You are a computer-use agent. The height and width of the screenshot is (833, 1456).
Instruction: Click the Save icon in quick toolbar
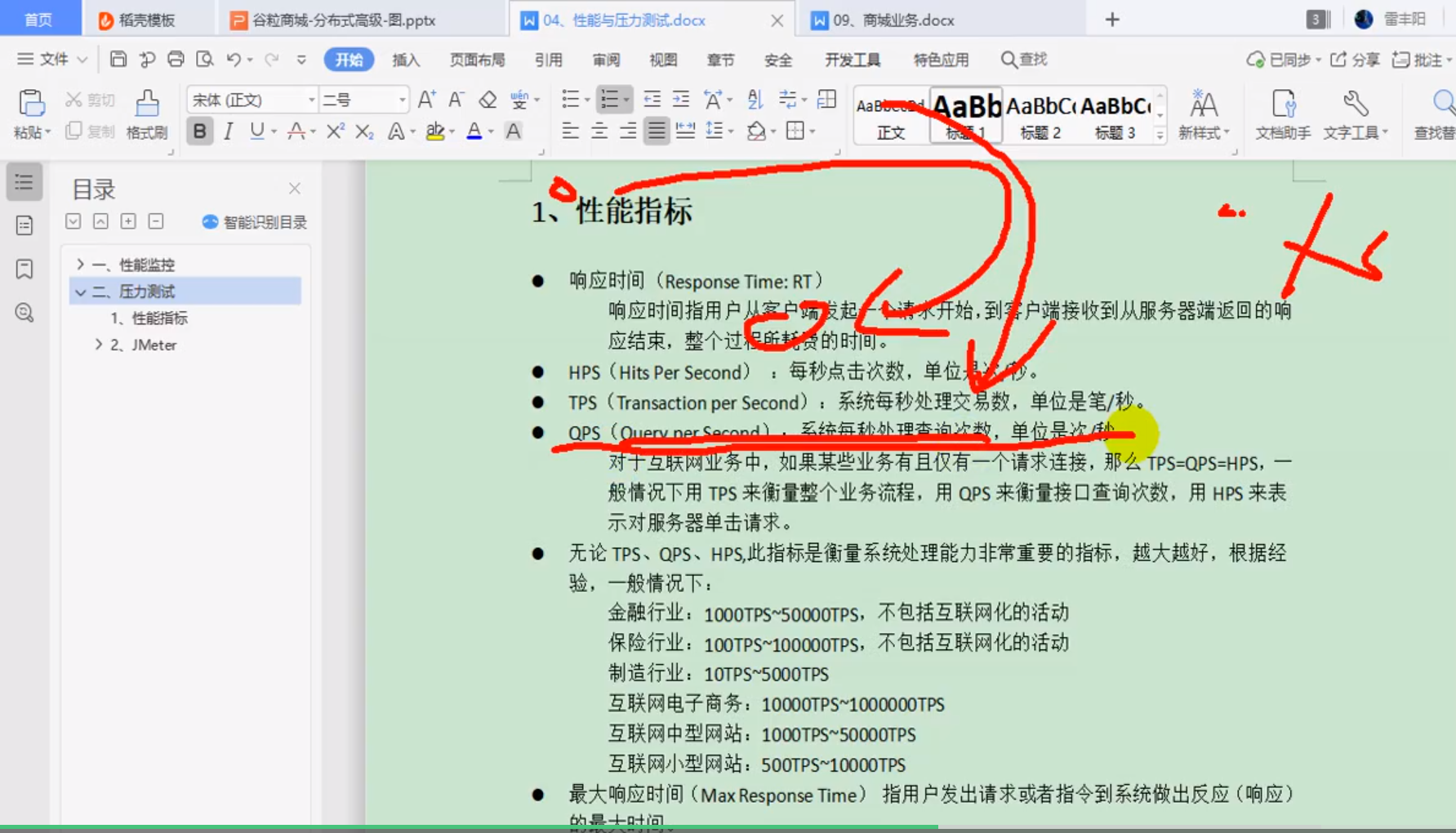pos(118,59)
